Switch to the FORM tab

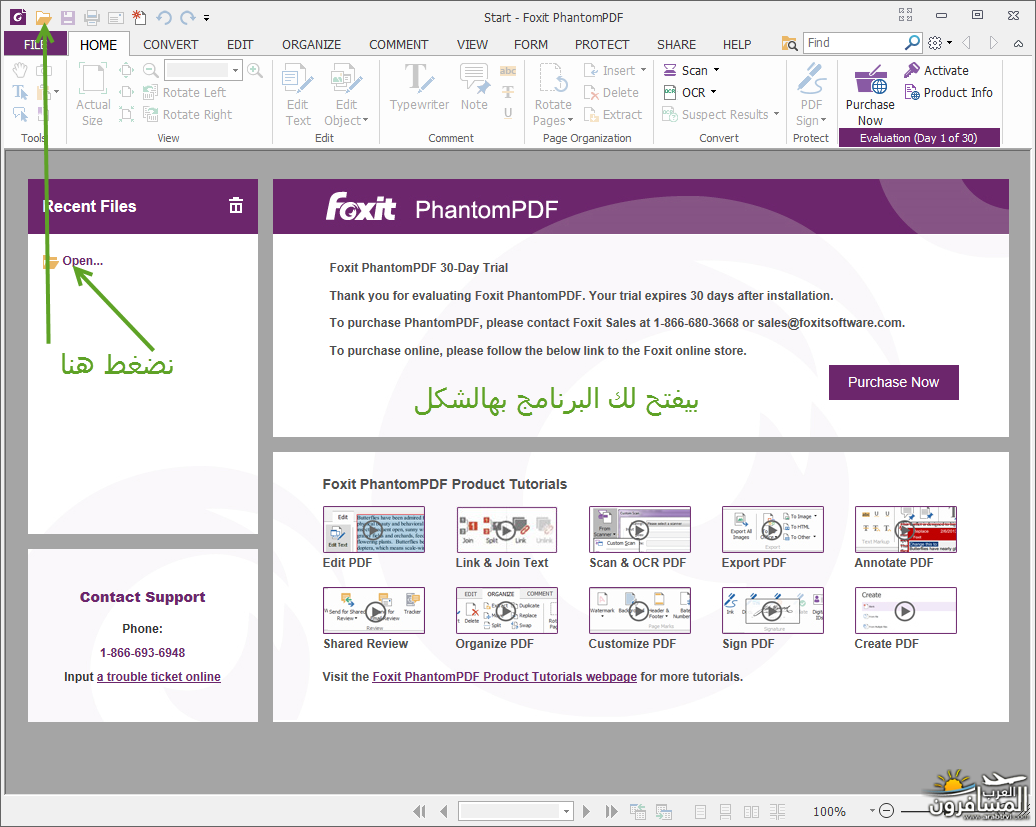[x=531, y=44]
